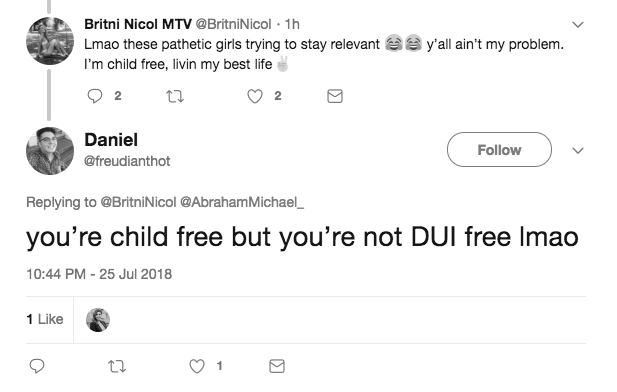Image resolution: width=617 pixels, height=392 pixels.
Task: Follow Daniel's account
Action: [499, 150]
